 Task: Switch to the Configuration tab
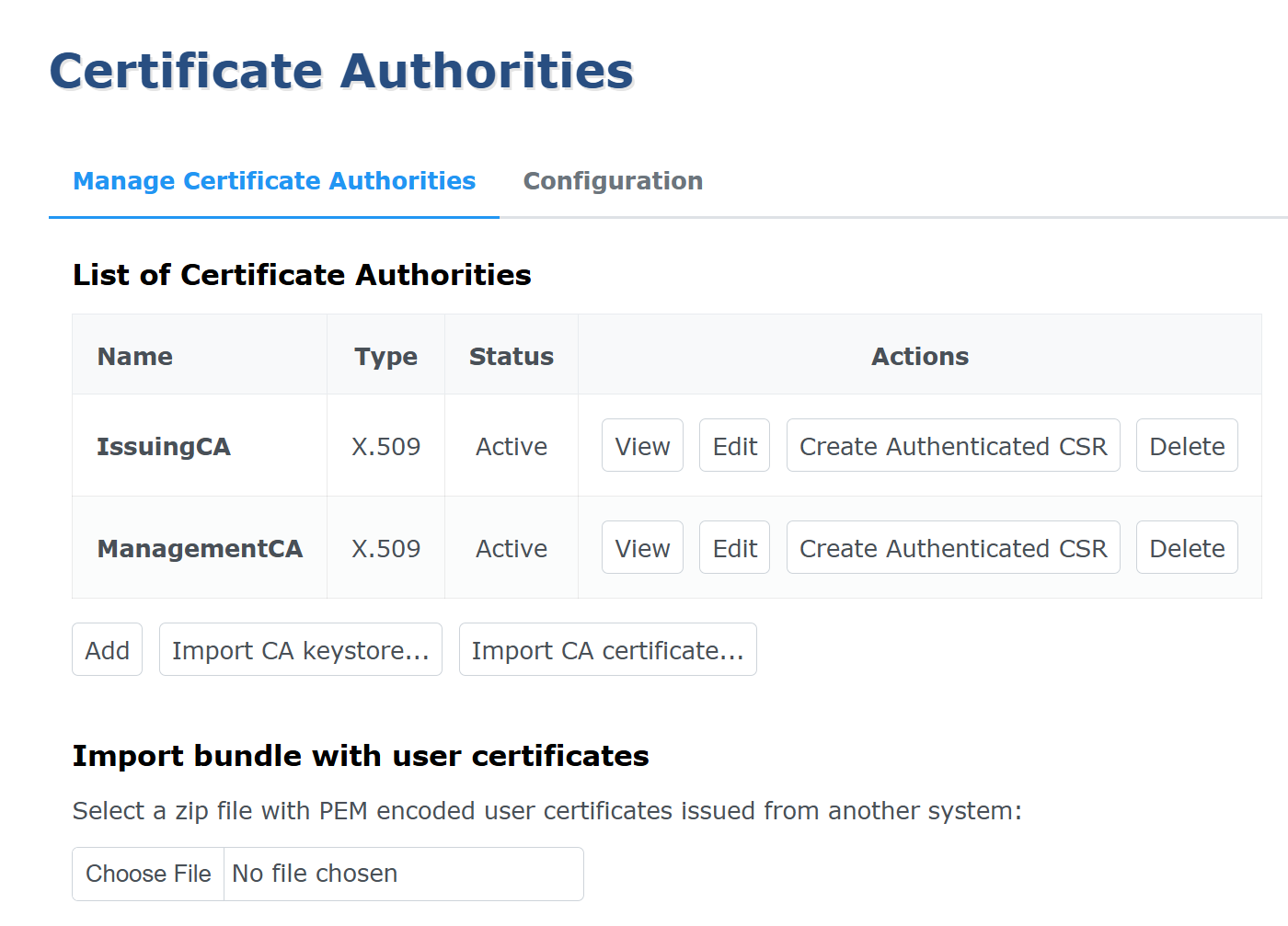(613, 181)
